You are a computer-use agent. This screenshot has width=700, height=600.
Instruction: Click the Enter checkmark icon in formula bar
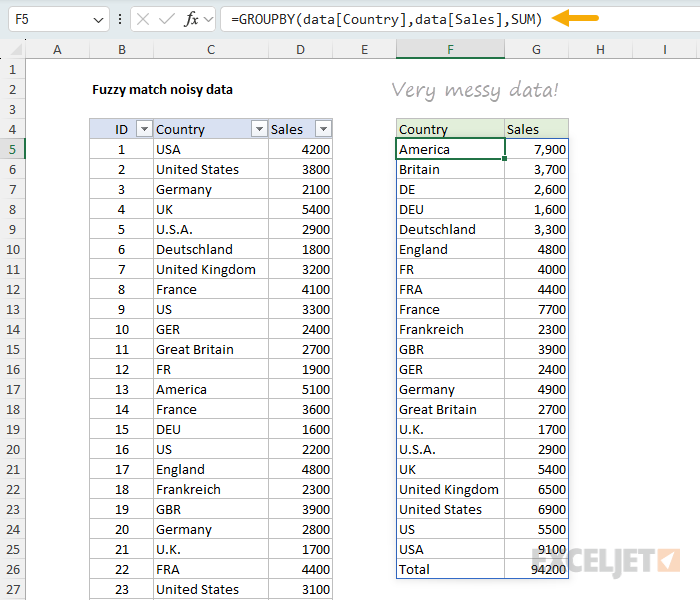tap(167, 19)
